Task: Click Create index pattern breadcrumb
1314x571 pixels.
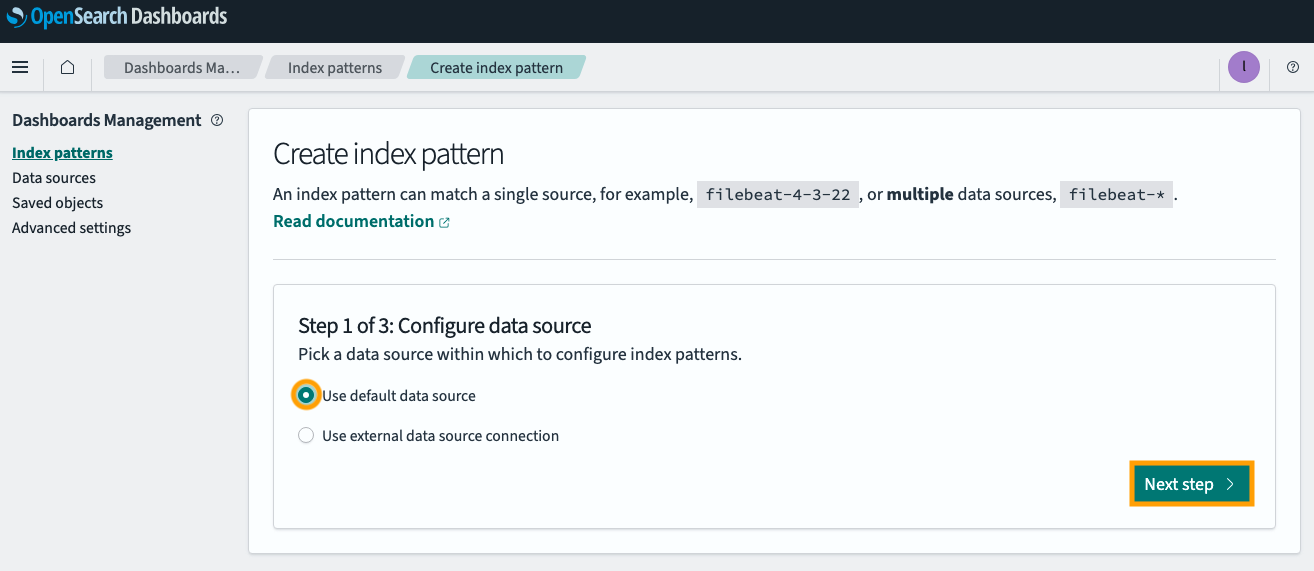Action: point(497,67)
